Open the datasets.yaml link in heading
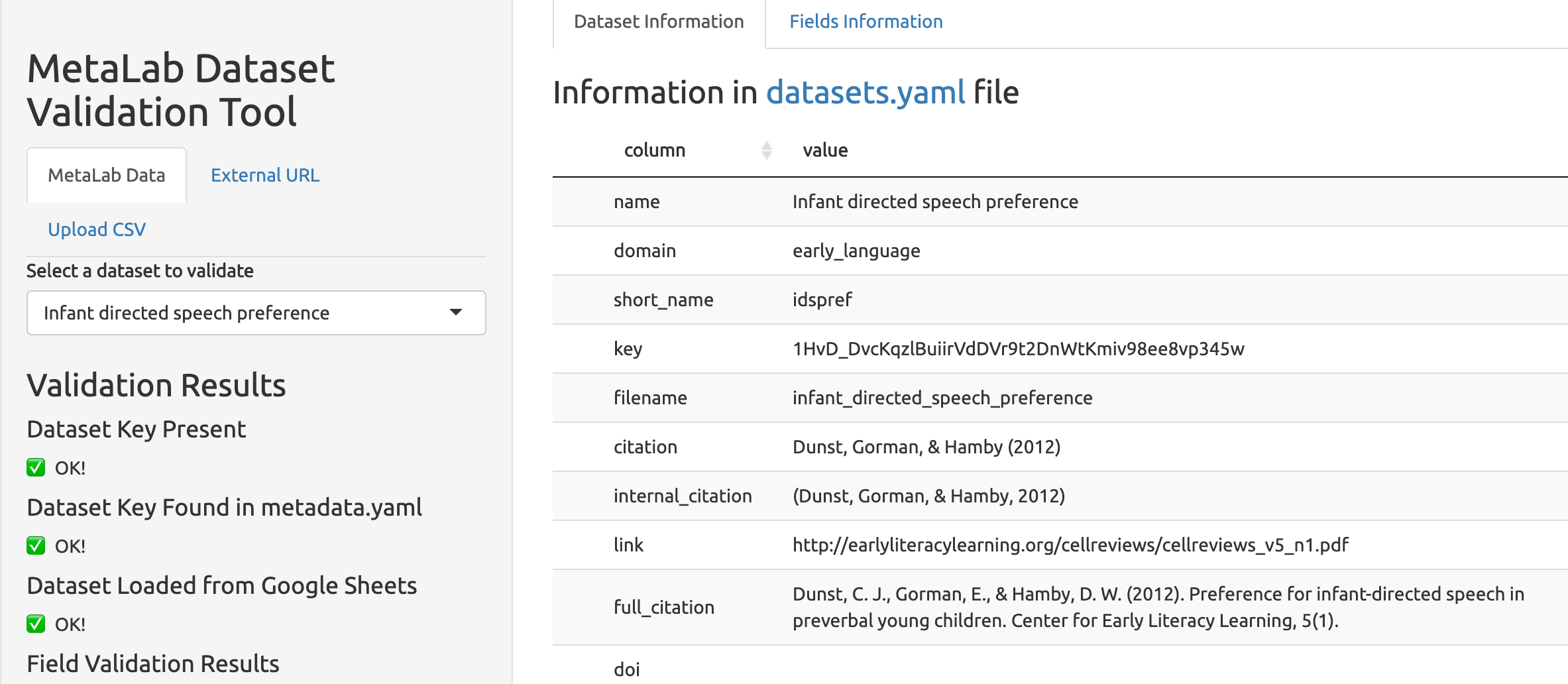The image size is (1568, 684). coord(865,92)
